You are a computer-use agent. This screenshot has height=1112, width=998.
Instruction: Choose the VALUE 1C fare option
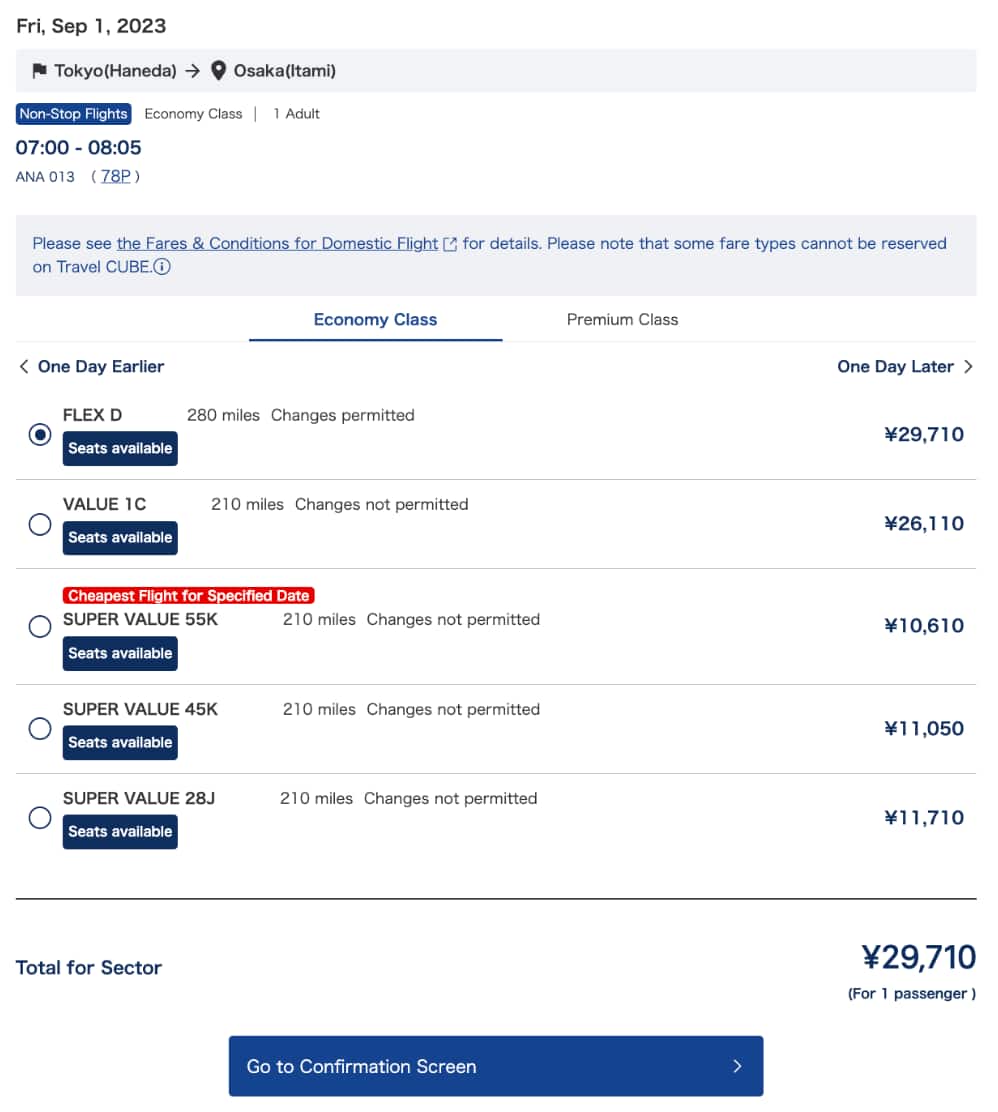(40, 524)
